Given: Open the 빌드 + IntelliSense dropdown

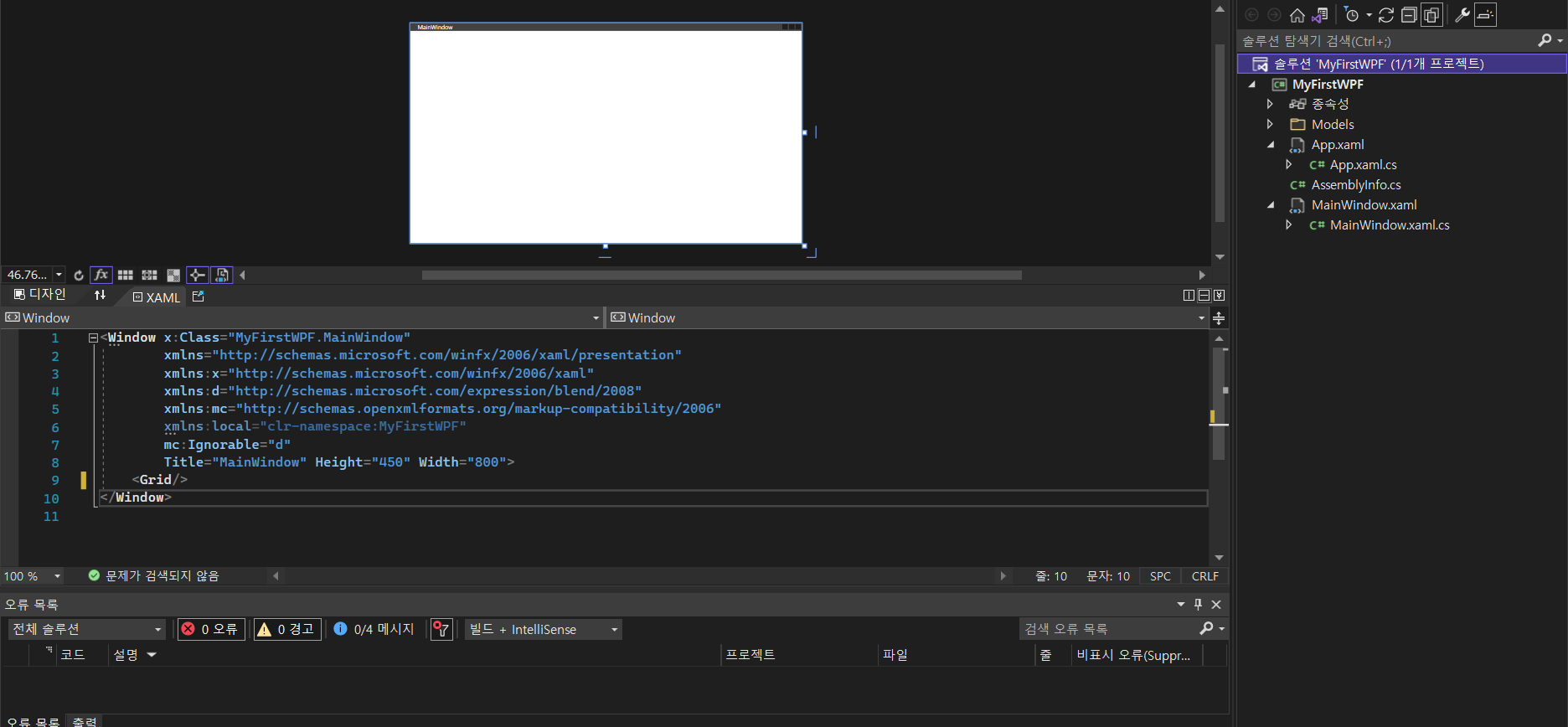Looking at the screenshot, I should (544, 629).
